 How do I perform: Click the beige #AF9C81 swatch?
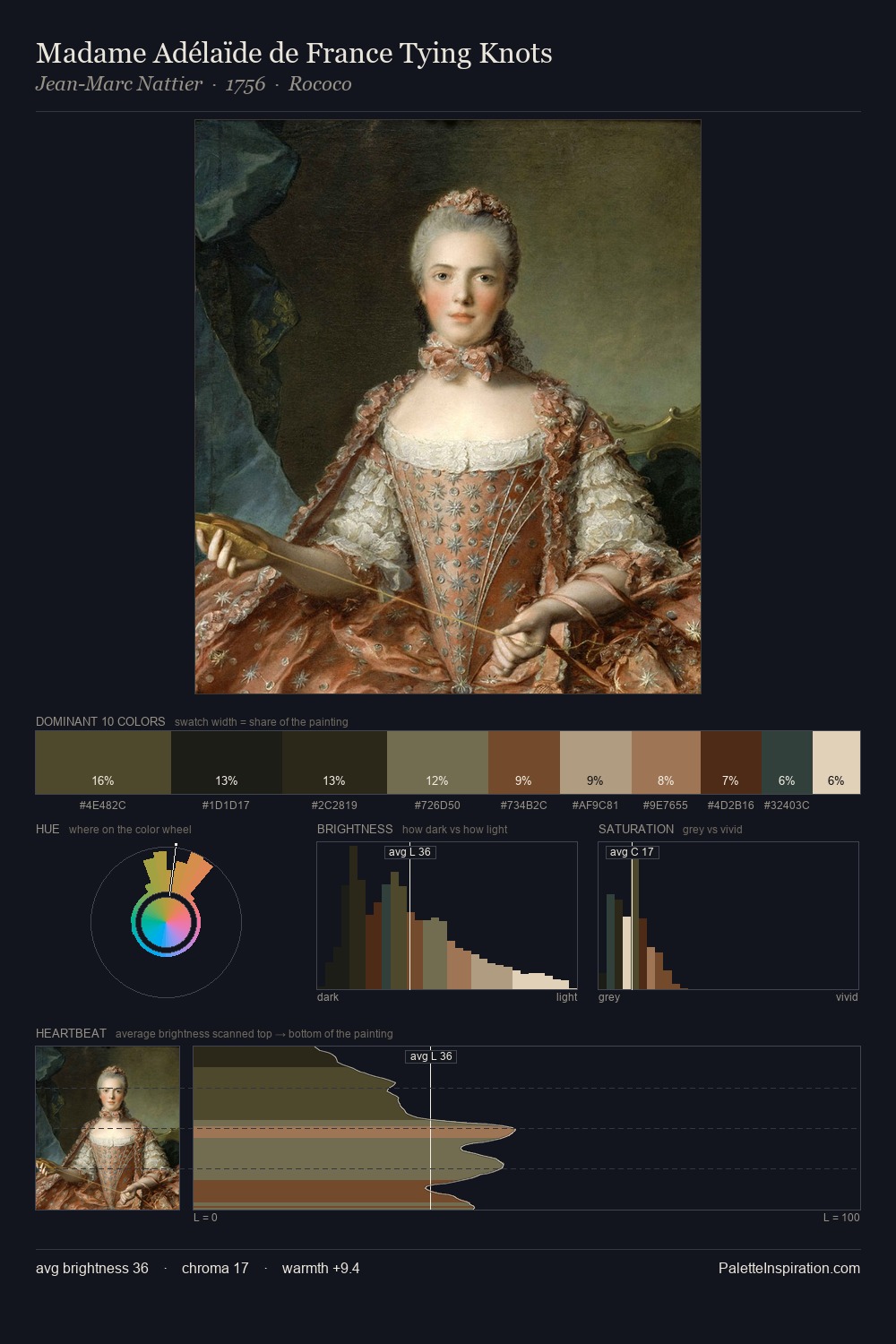(596, 762)
